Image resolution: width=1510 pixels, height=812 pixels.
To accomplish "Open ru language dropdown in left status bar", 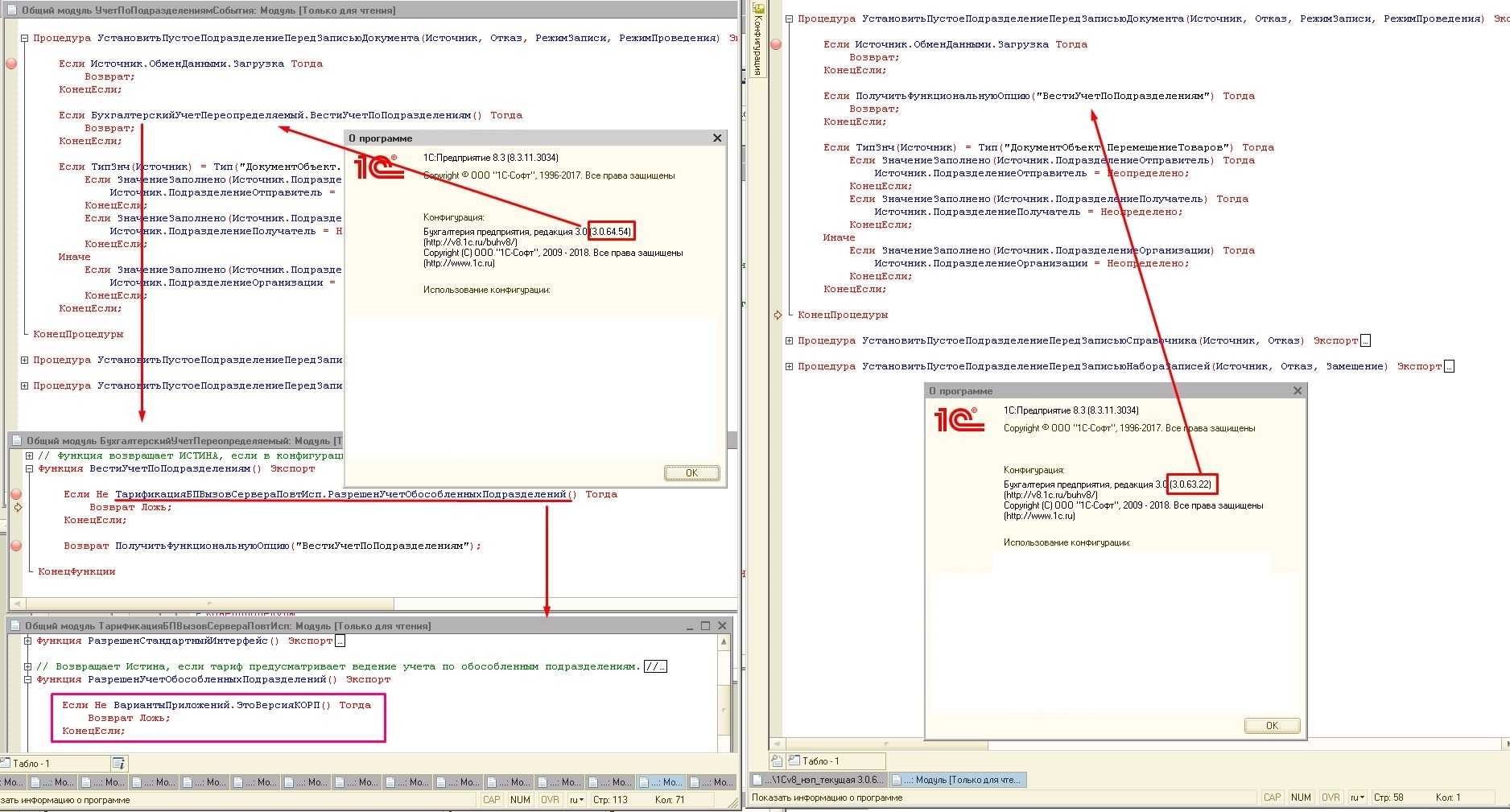I will pos(576,800).
